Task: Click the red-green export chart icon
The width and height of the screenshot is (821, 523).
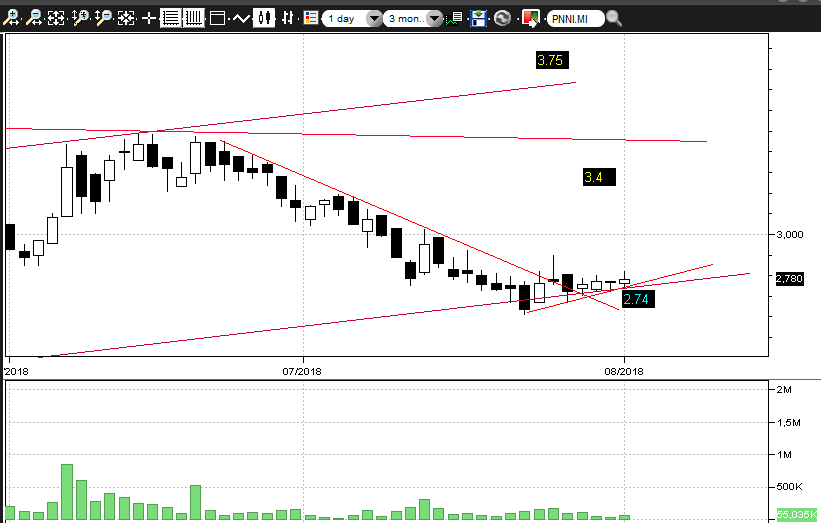Action: click(x=530, y=19)
